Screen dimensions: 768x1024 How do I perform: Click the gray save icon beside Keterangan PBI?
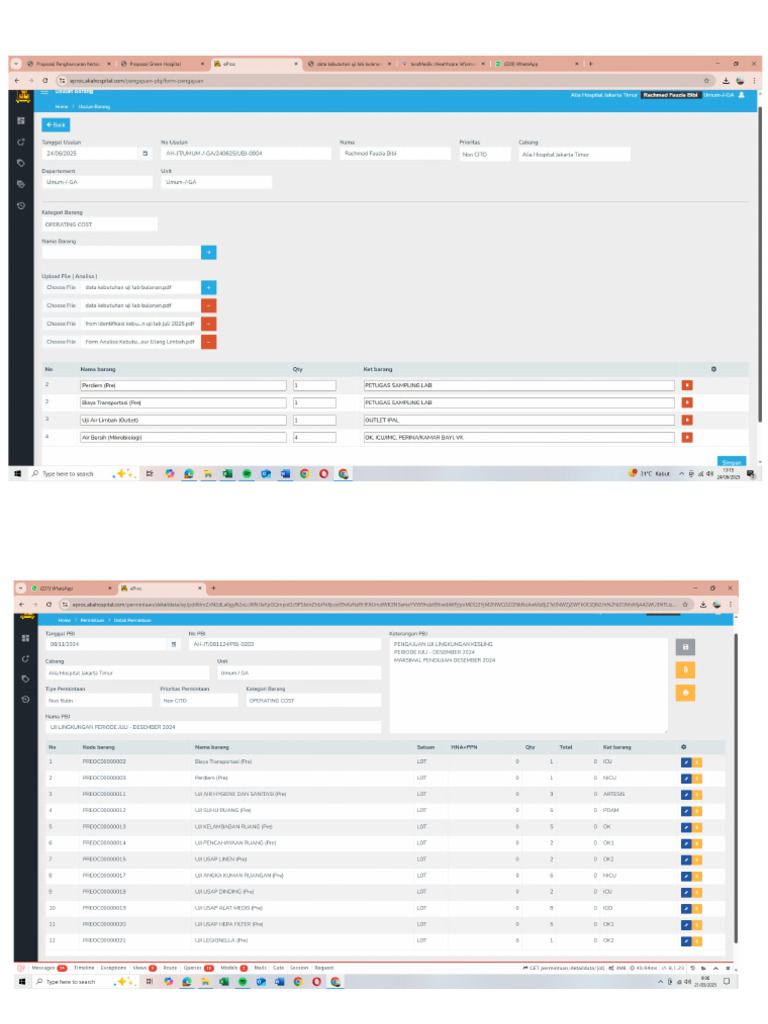(685, 647)
